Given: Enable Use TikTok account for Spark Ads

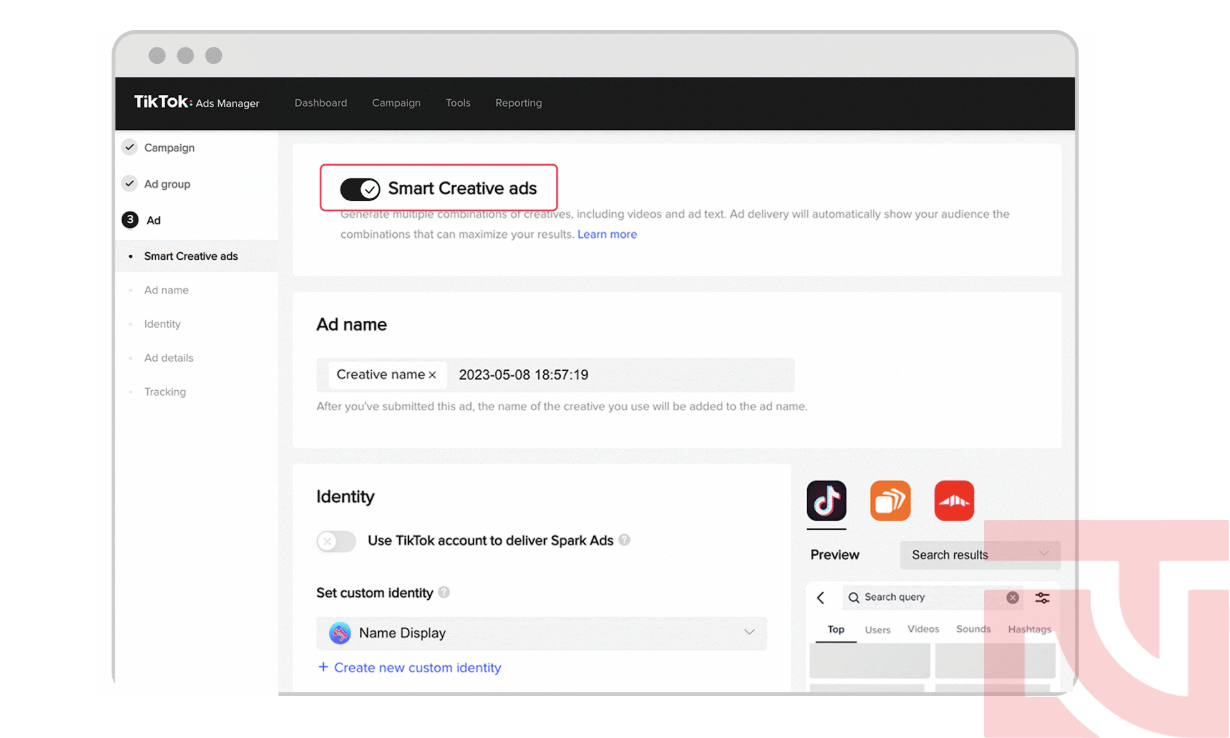Looking at the screenshot, I should click(336, 541).
